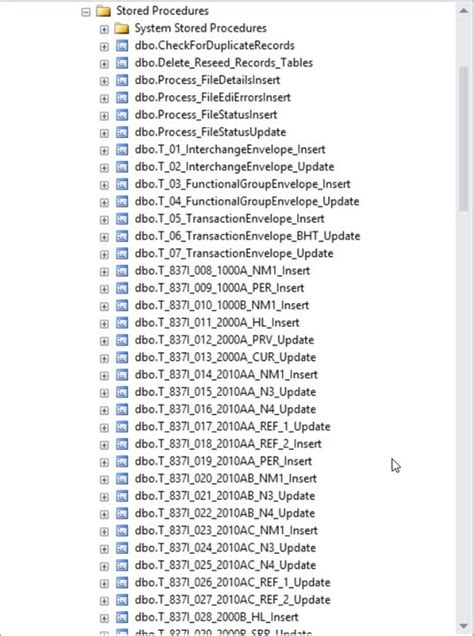This screenshot has height=636, width=474.
Task: Click the scrollbar up arrow
Action: pos(463,11)
